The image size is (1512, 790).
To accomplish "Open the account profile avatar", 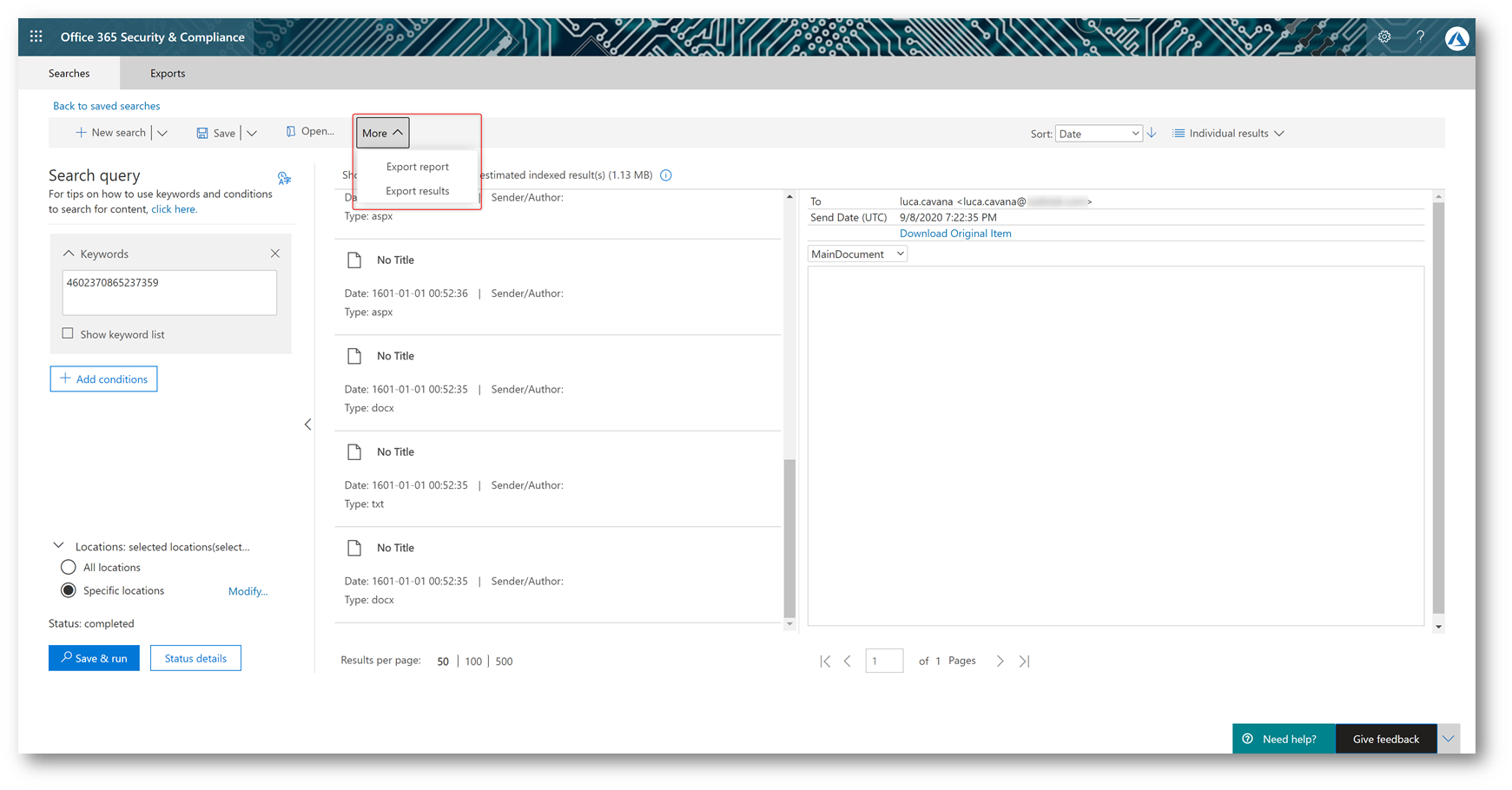I will (1457, 38).
